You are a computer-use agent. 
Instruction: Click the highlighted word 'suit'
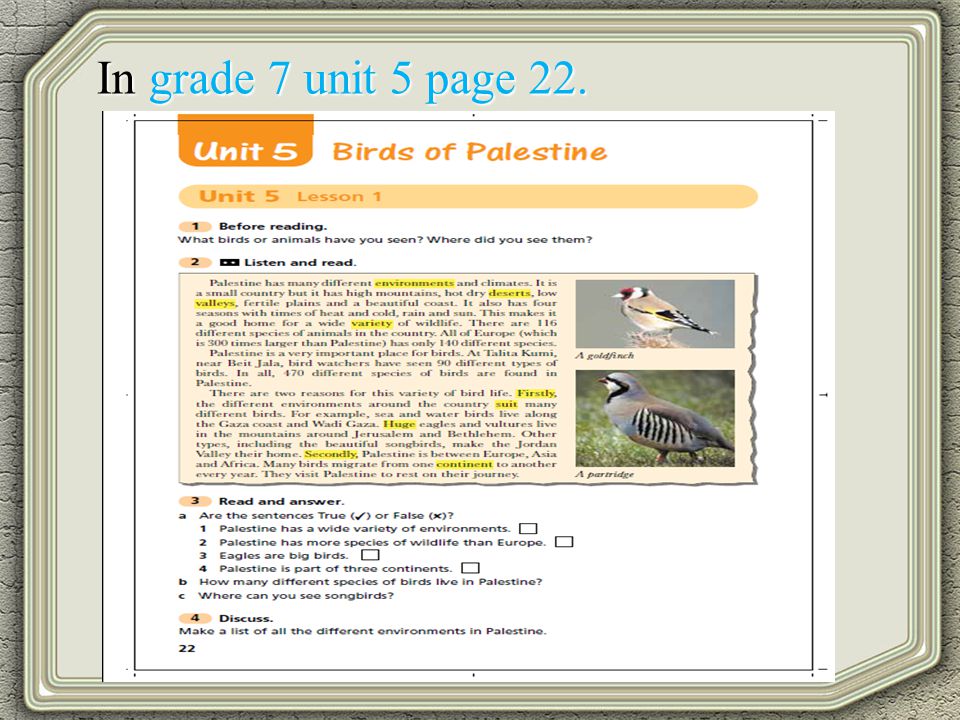506,404
